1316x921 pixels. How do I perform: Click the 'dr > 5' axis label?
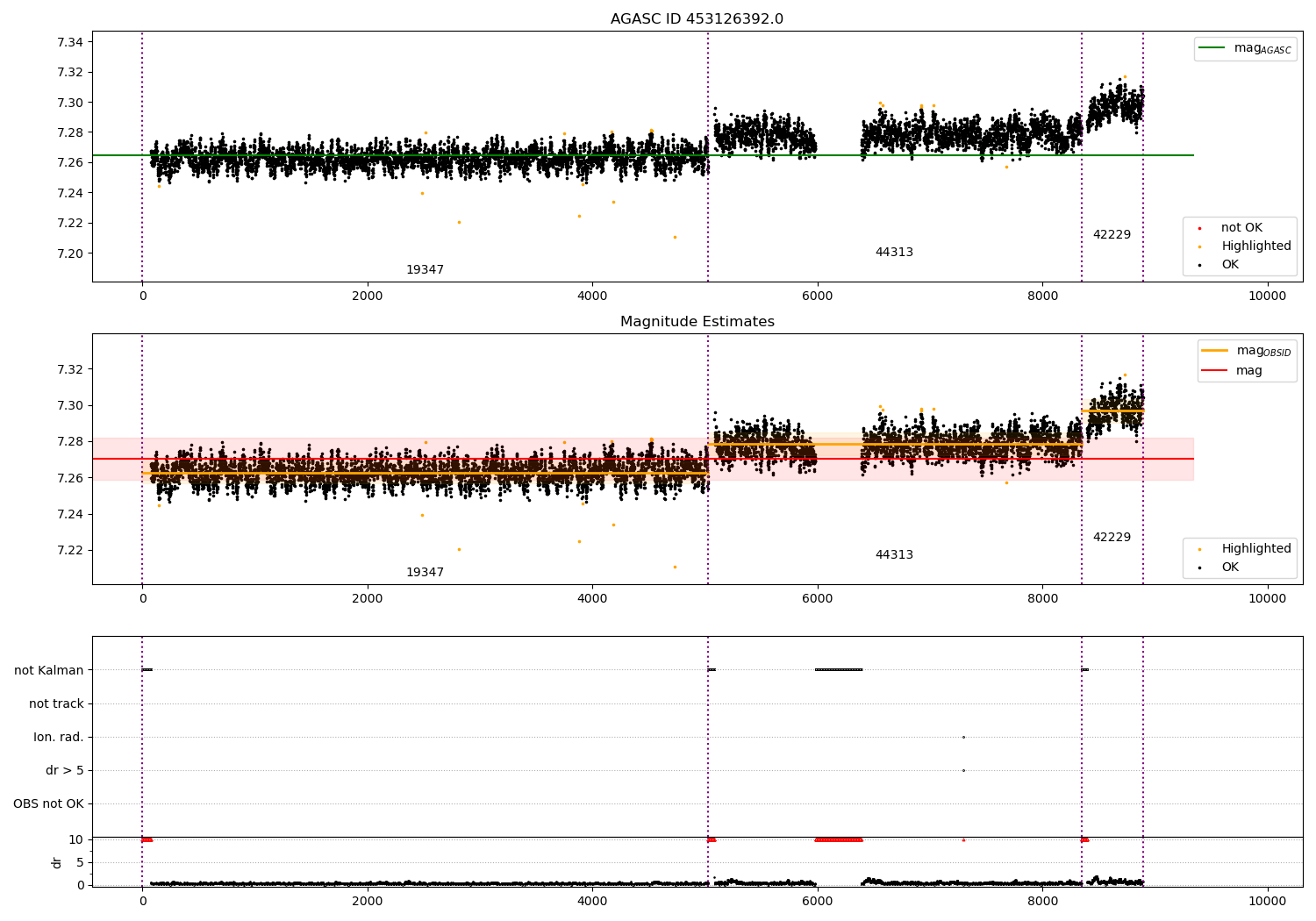[65, 771]
